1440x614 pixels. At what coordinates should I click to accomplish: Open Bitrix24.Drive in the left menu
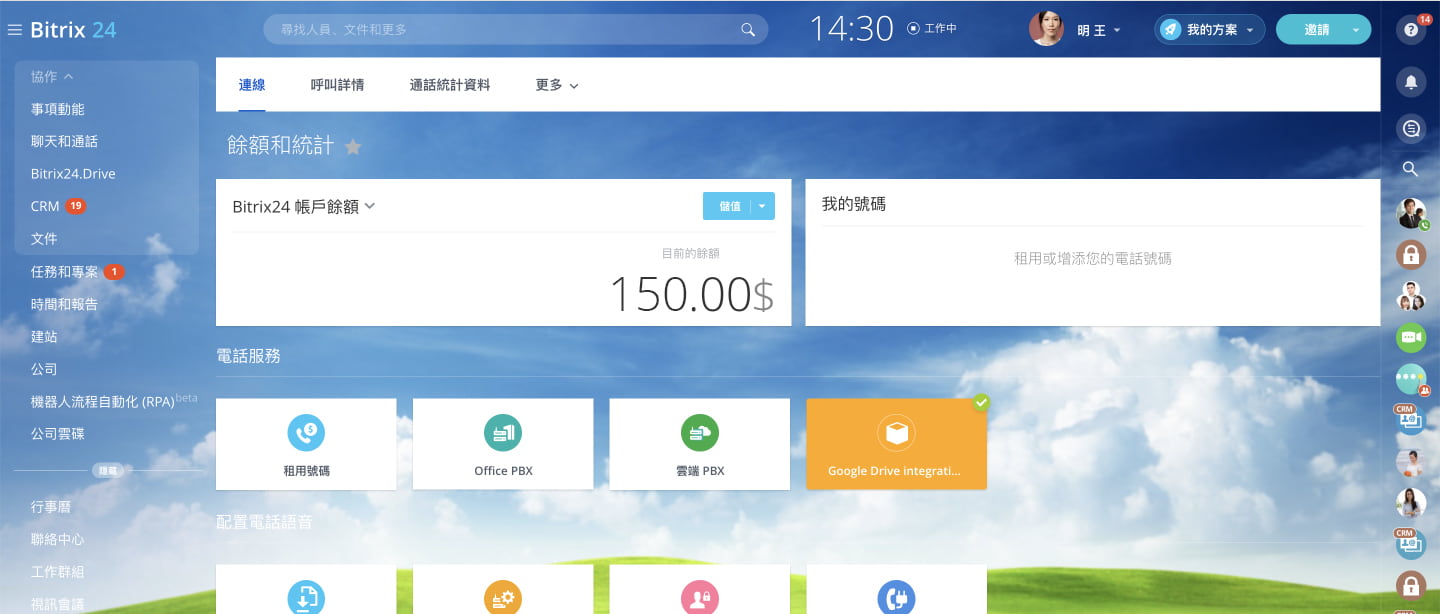[x=73, y=174]
